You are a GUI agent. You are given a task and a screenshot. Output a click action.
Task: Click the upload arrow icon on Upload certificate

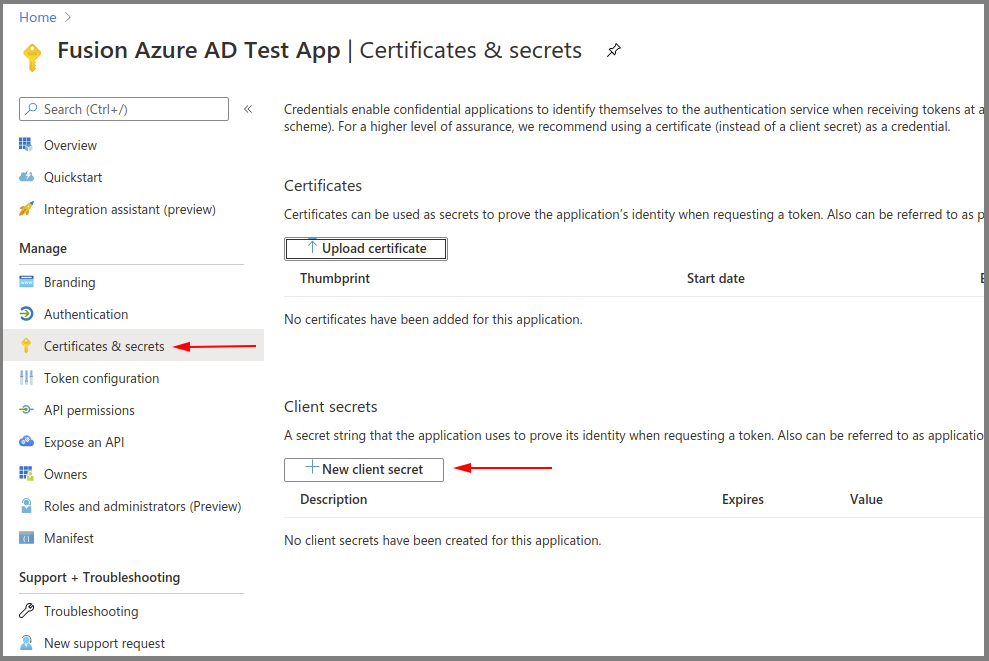point(312,247)
